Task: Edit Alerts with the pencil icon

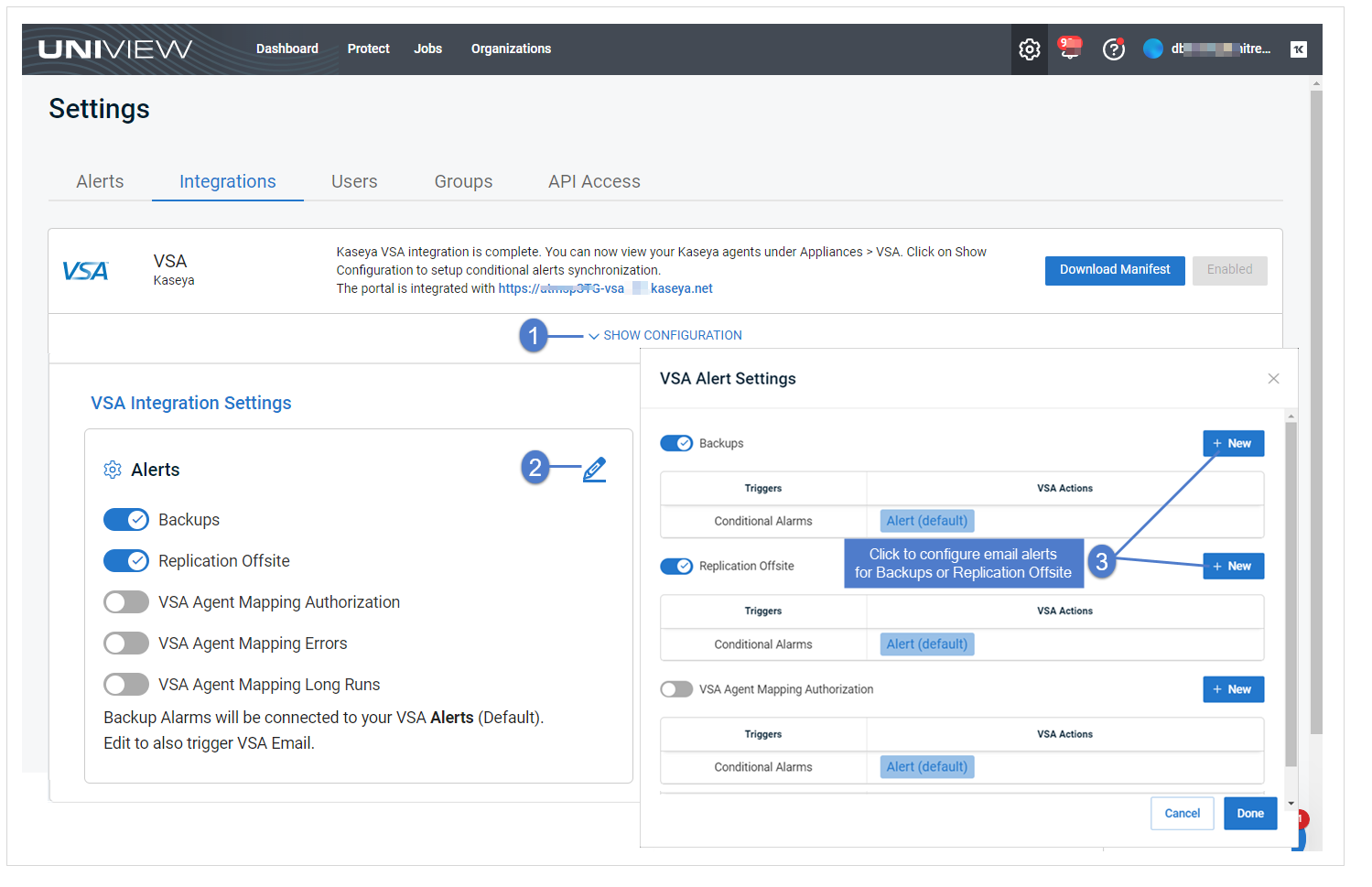Action: coord(594,469)
